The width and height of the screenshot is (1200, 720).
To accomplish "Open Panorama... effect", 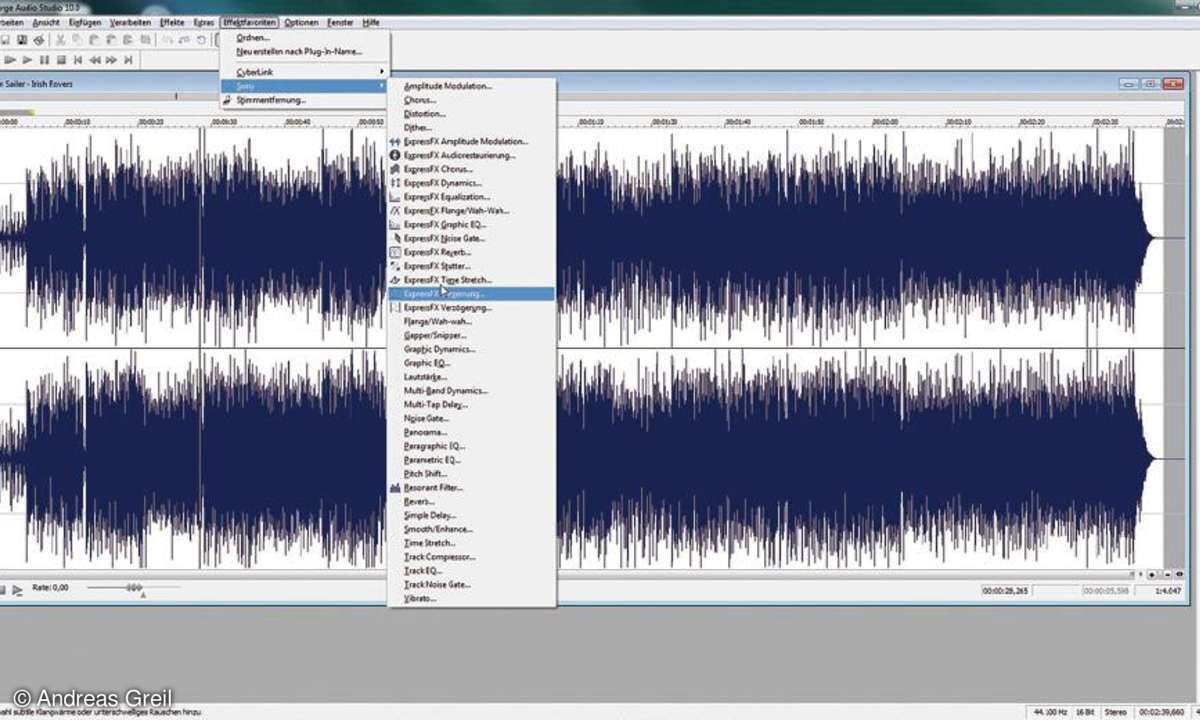I will click(x=471, y=432).
